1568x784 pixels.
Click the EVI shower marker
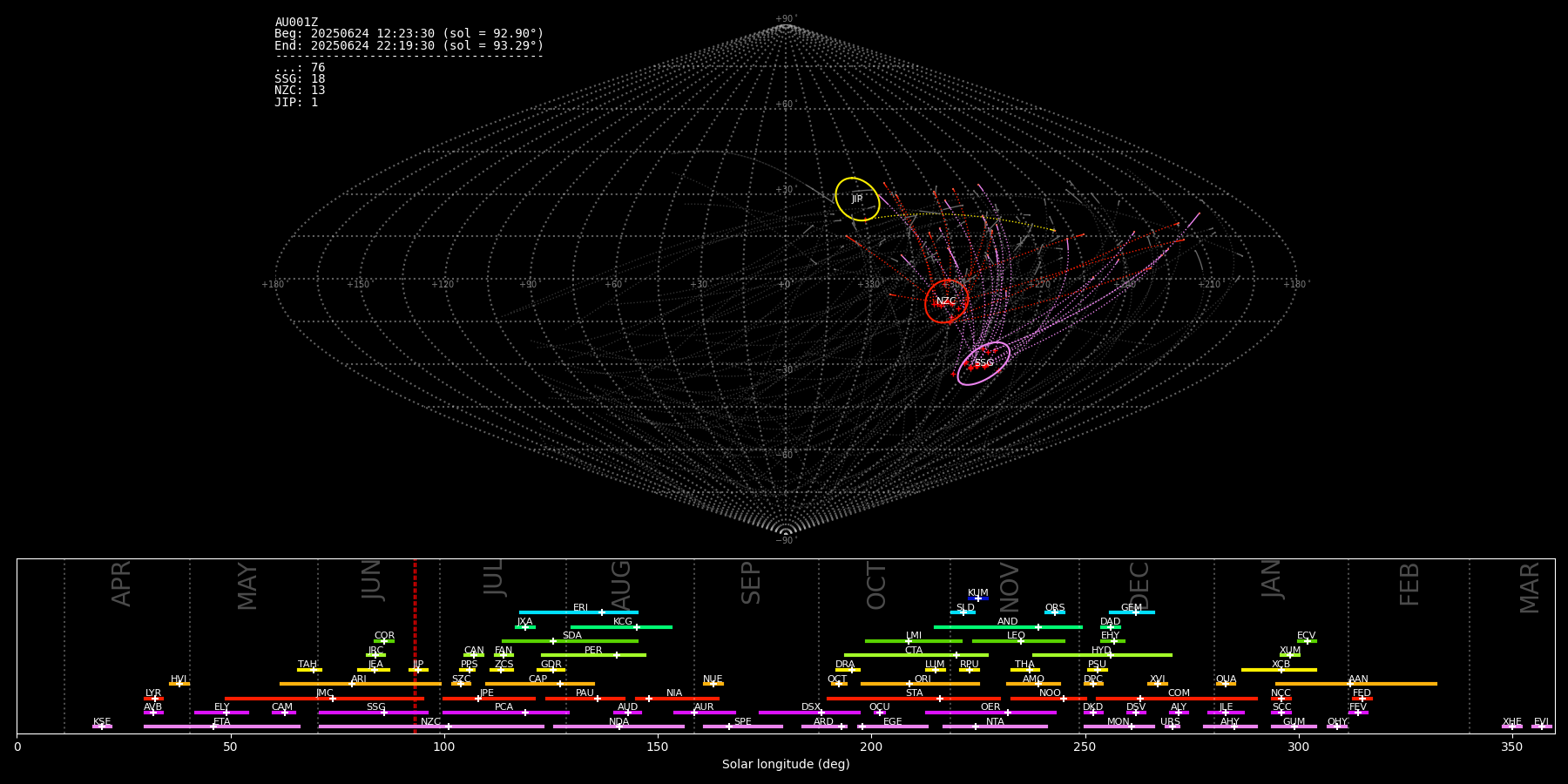(x=1542, y=727)
